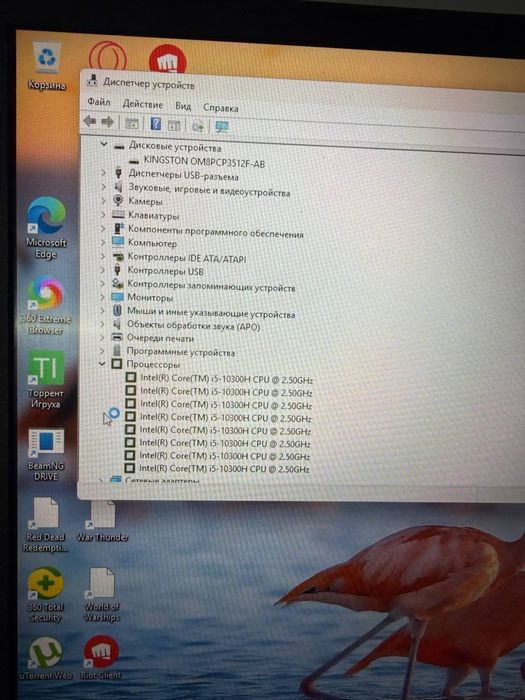This screenshot has width=525, height=700.
Task: Select Контроллеры IDE ATA/ATAPI row
Action: 187,258
